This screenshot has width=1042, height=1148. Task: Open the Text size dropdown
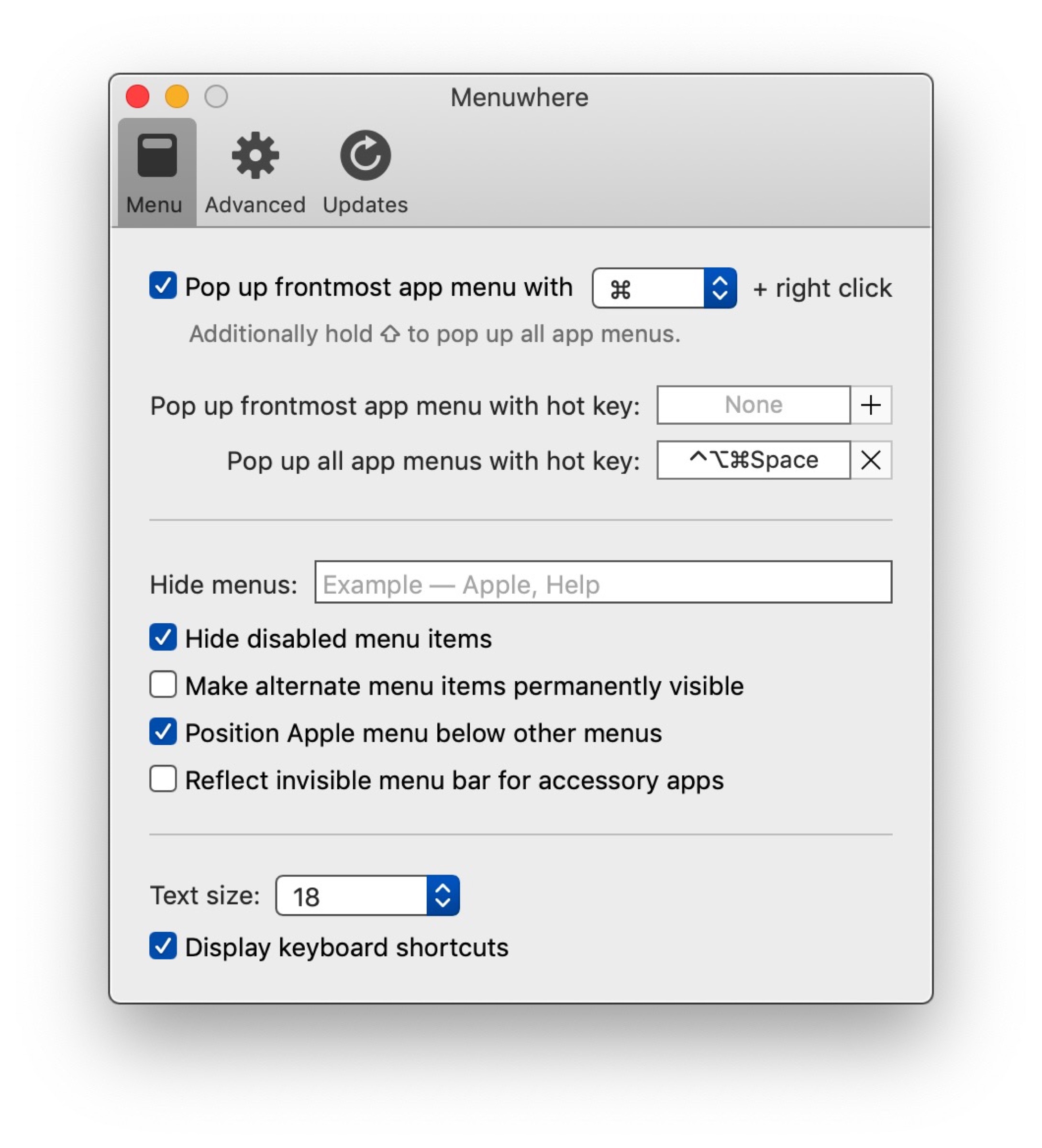pos(366,895)
